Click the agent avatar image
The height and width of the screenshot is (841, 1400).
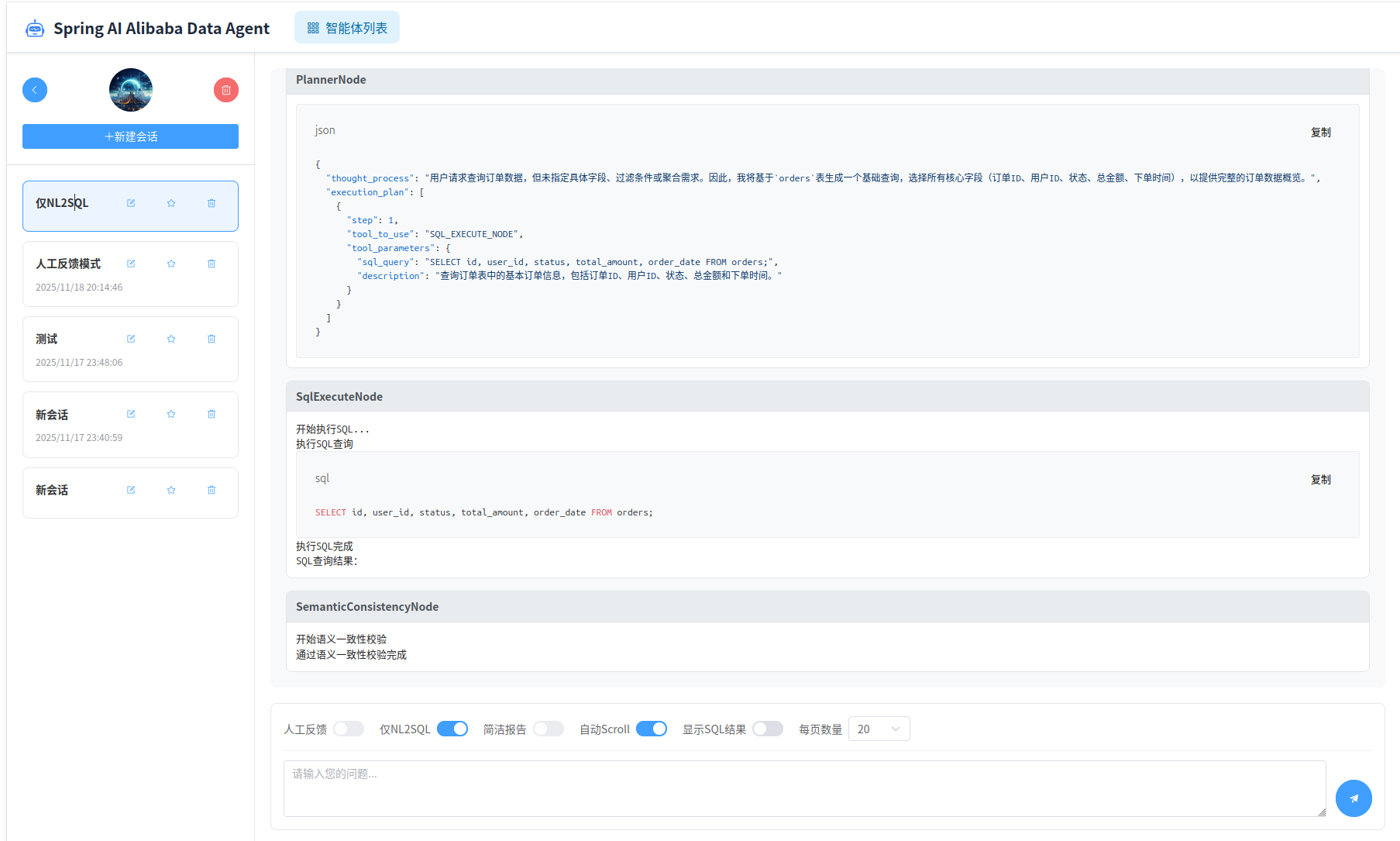[130, 90]
